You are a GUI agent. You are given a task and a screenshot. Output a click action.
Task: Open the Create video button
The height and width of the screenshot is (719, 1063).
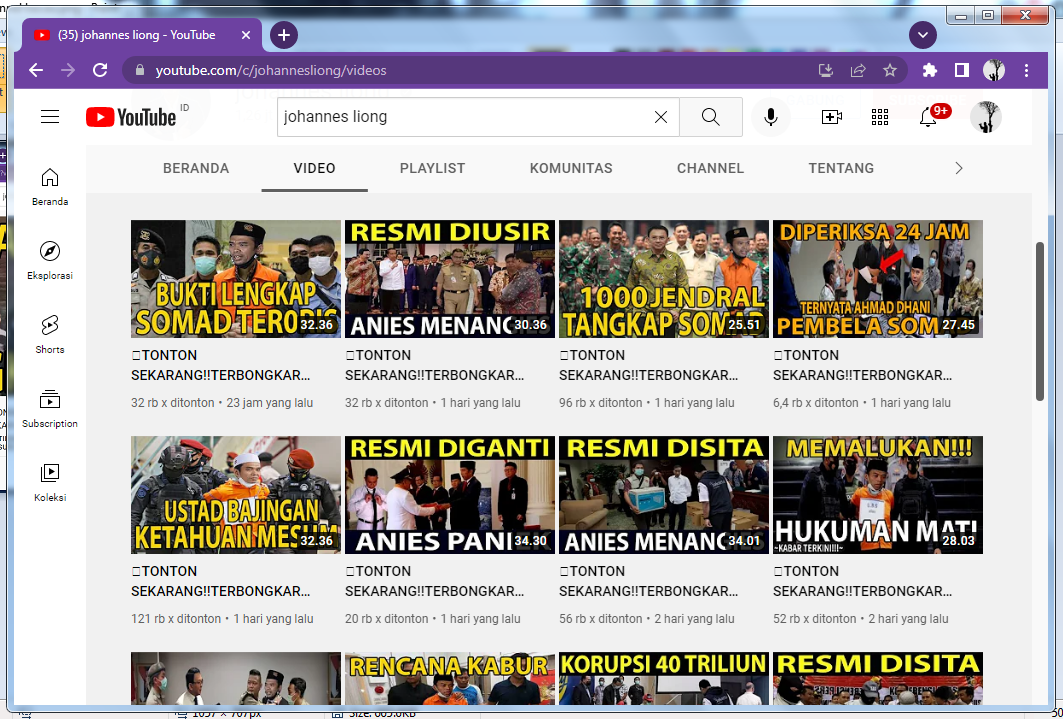(832, 117)
